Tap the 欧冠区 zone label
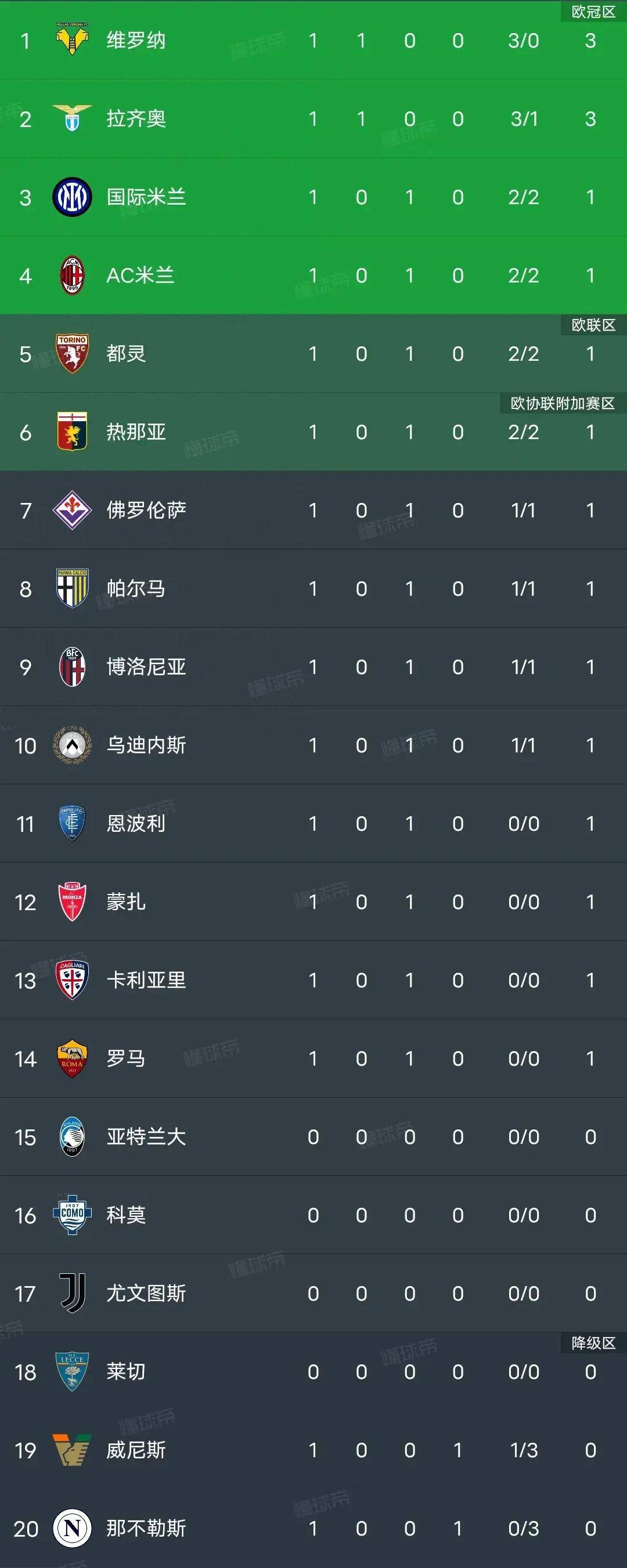 pyautogui.click(x=593, y=12)
